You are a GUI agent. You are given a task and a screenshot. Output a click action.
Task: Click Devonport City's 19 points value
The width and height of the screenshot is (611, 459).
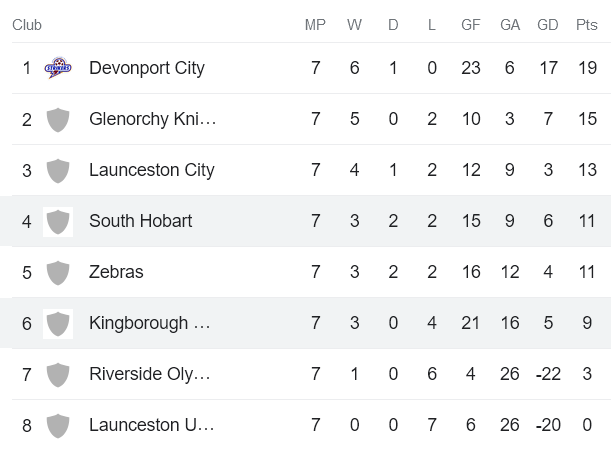586,68
